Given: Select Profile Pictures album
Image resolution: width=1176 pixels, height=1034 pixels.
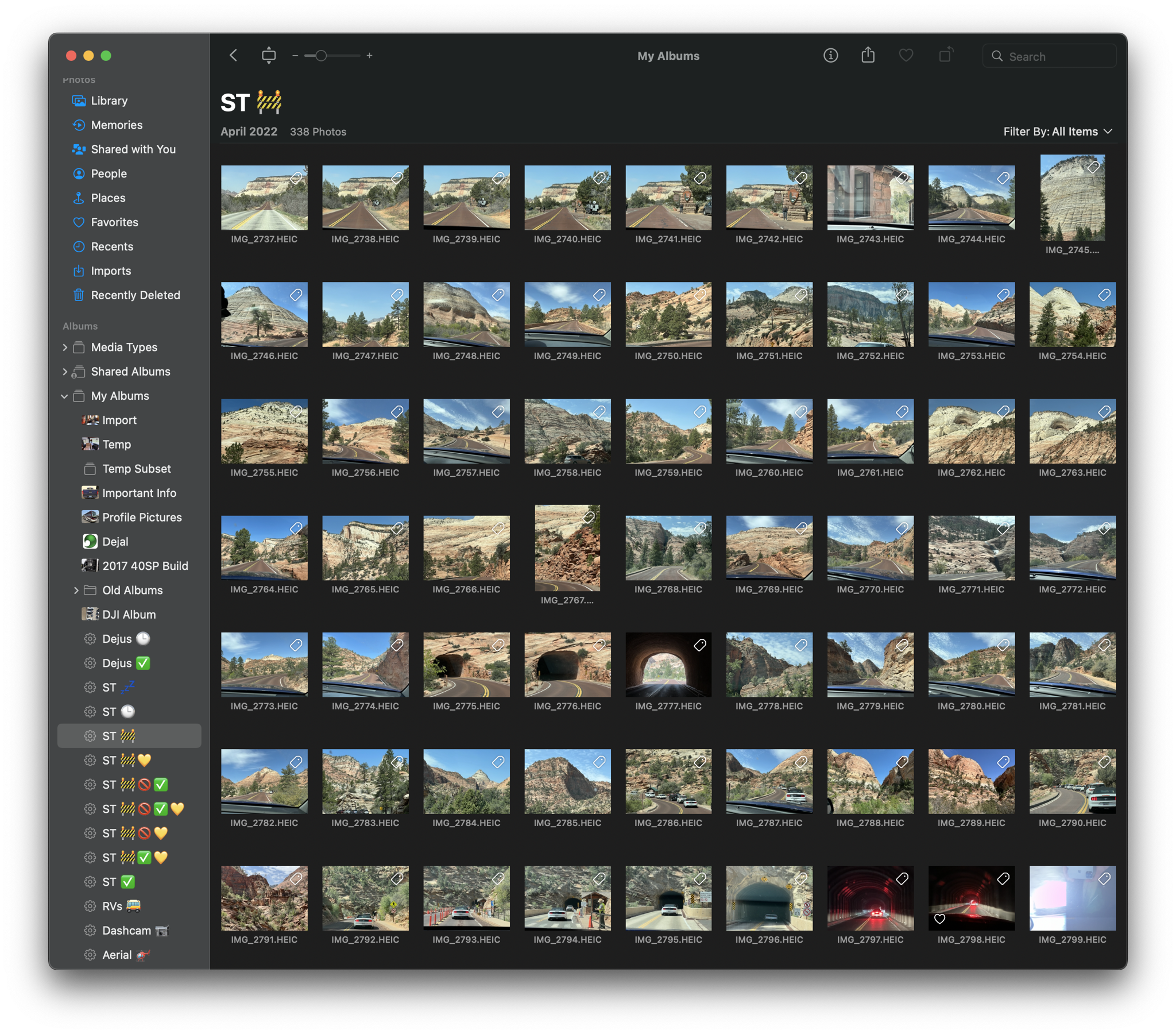Looking at the screenshot, I should click(129, 517).
